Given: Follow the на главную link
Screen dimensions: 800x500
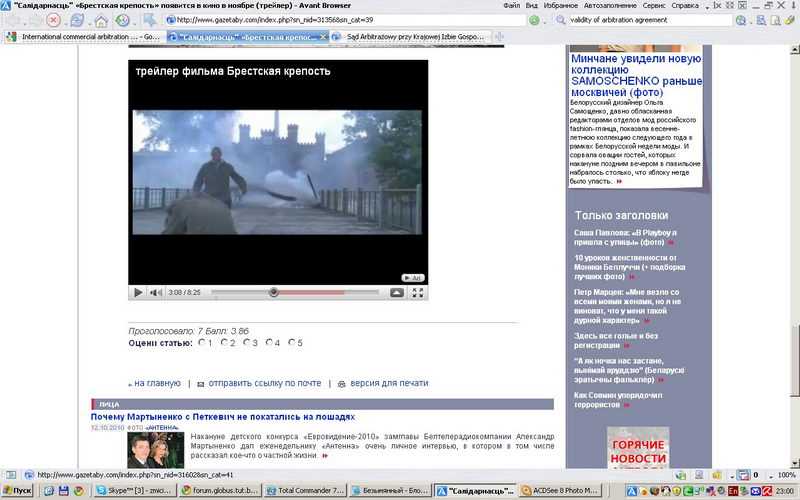Looking at the screenshot, I should (157, 383).
